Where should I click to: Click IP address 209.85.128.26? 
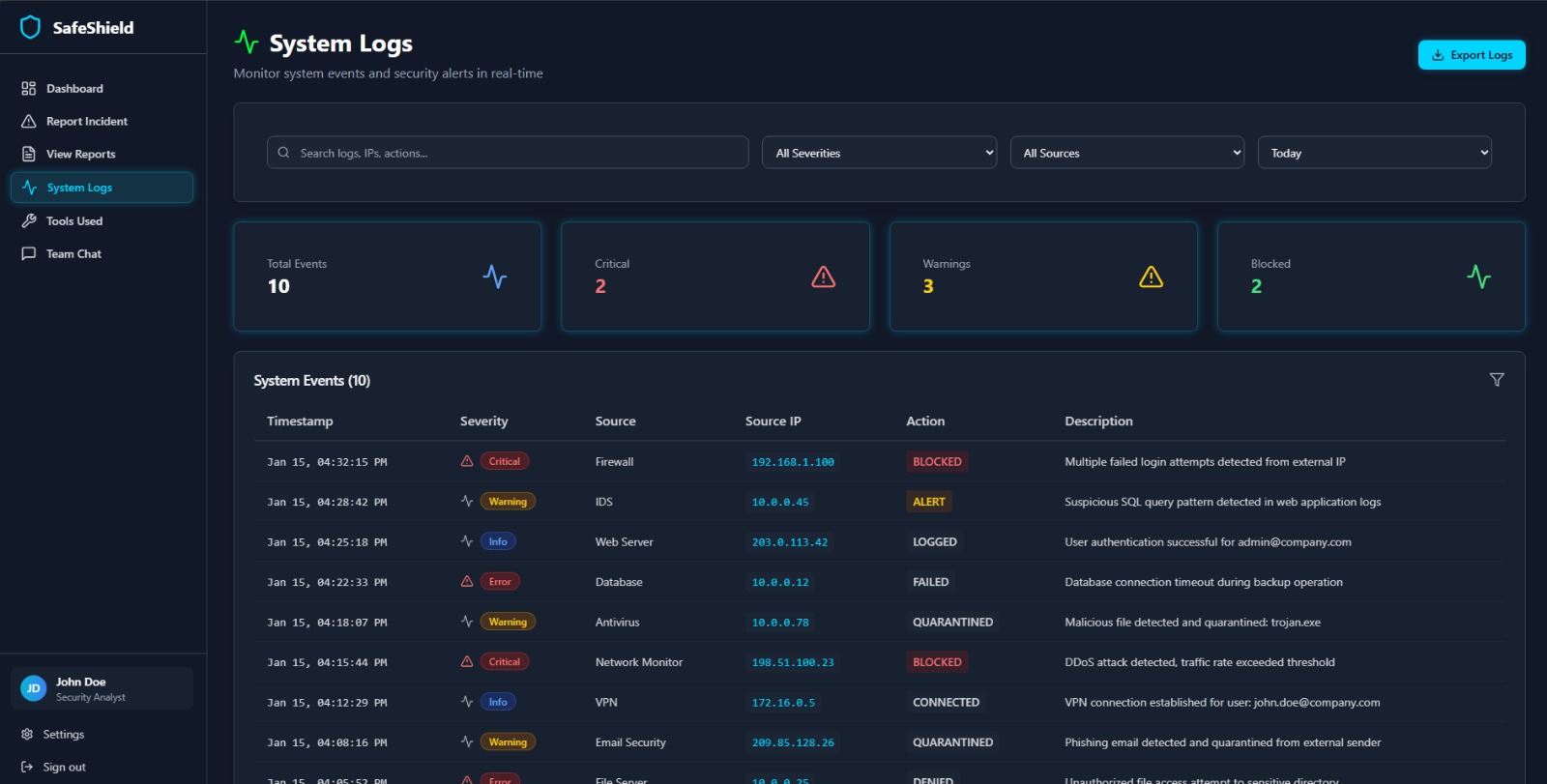coord(793,742)
